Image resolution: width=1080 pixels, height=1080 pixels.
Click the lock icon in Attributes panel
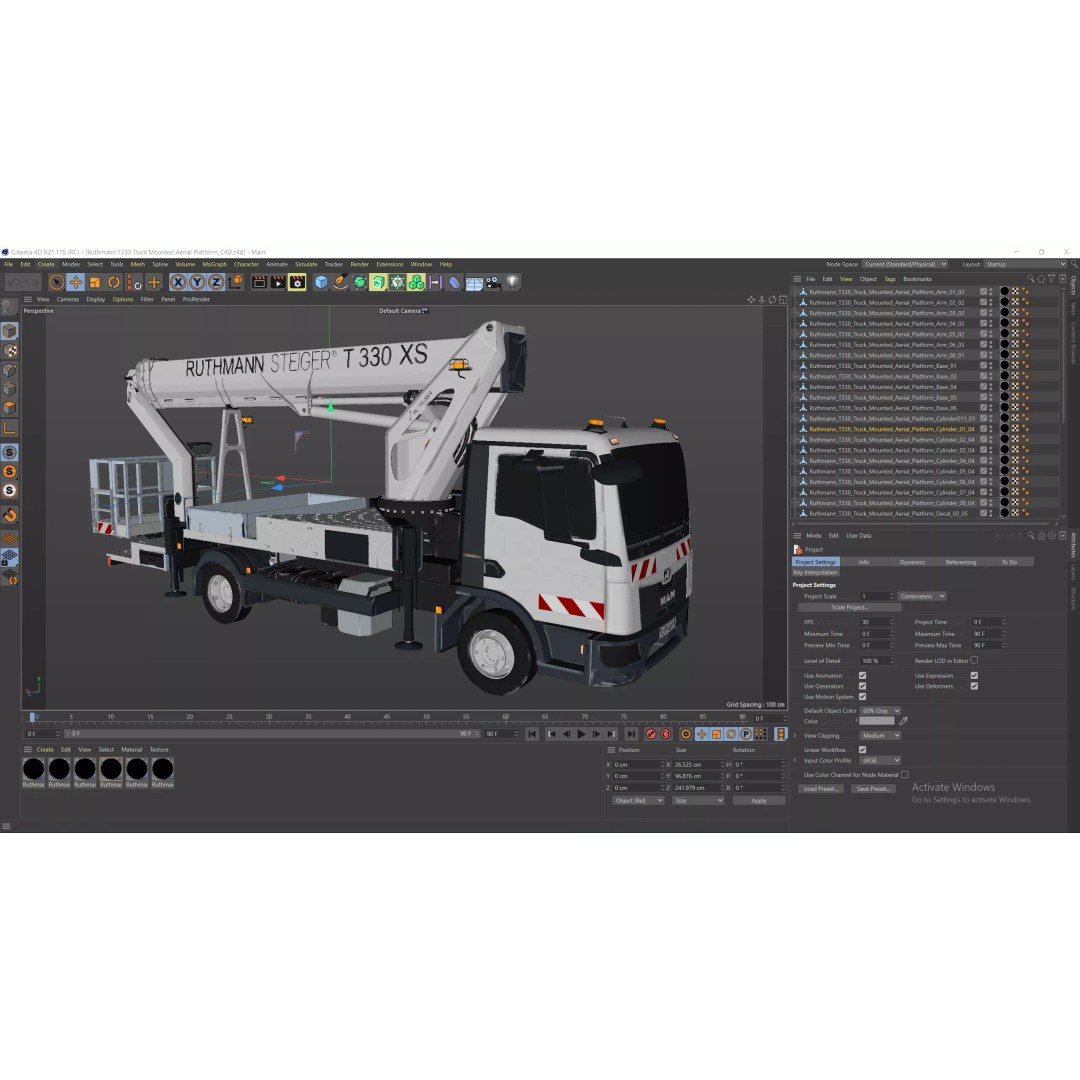(x=1041, y=536)
